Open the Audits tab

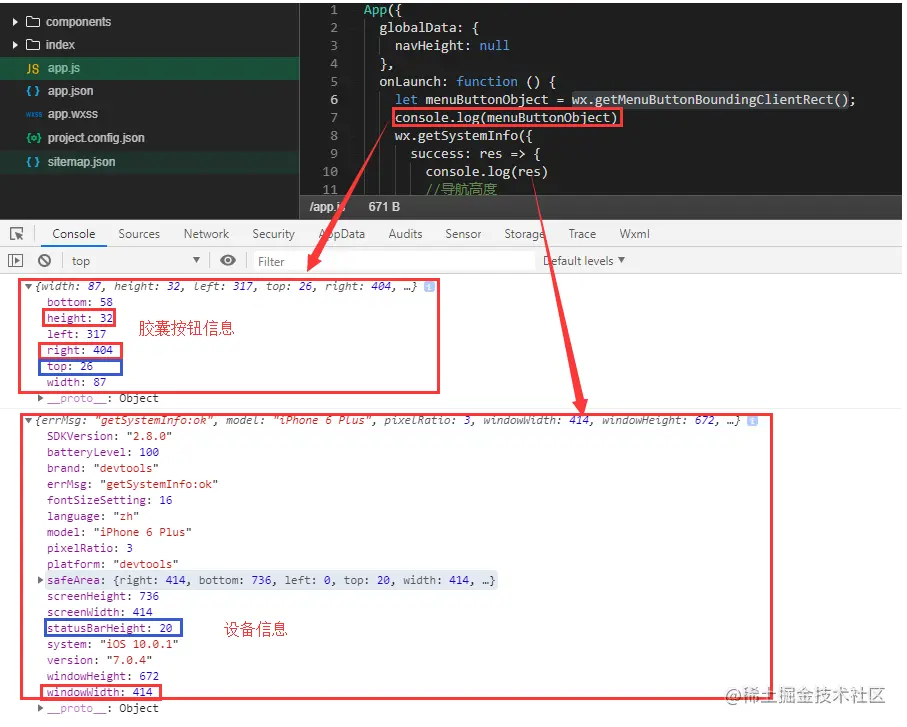(x=405, y=234)
